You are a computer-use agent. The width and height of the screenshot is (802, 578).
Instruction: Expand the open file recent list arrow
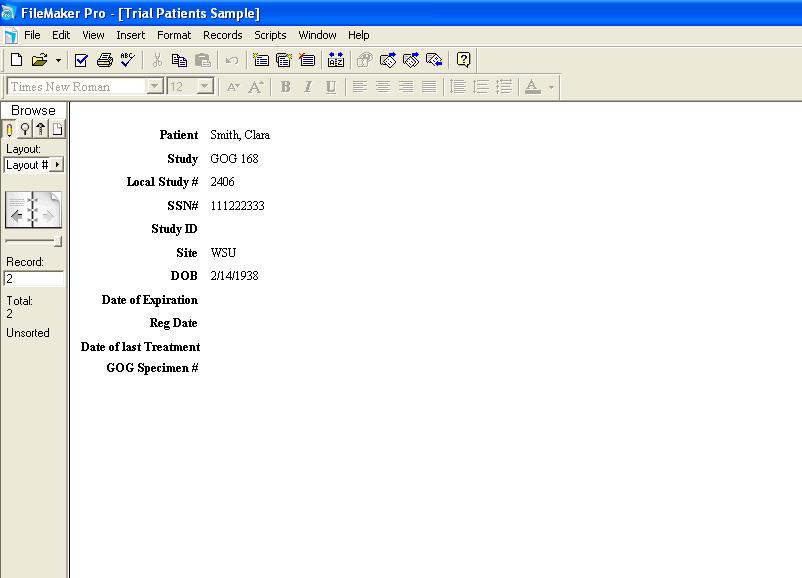pos(58,60)
